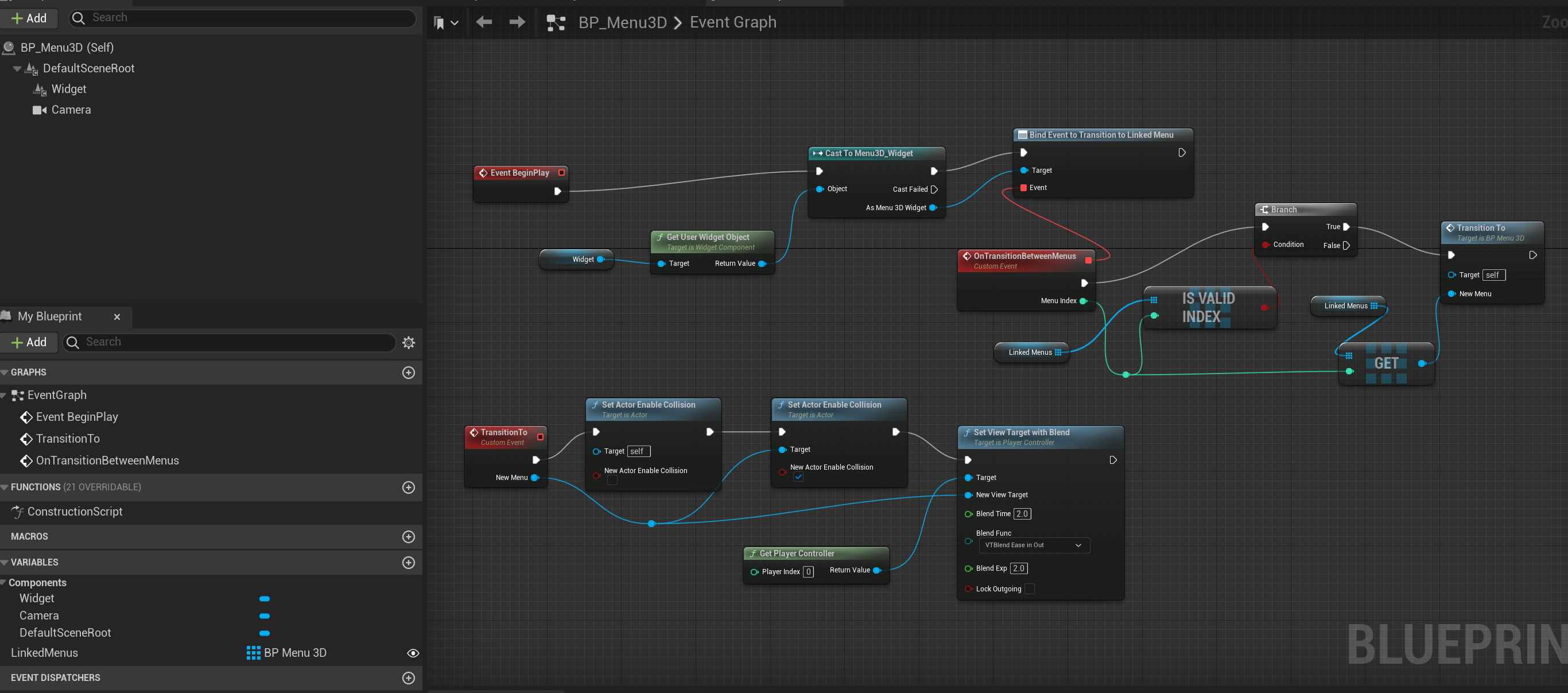Click Event Graph breadcrumb
The image size is (1568, 693).
tap(733, 22)
